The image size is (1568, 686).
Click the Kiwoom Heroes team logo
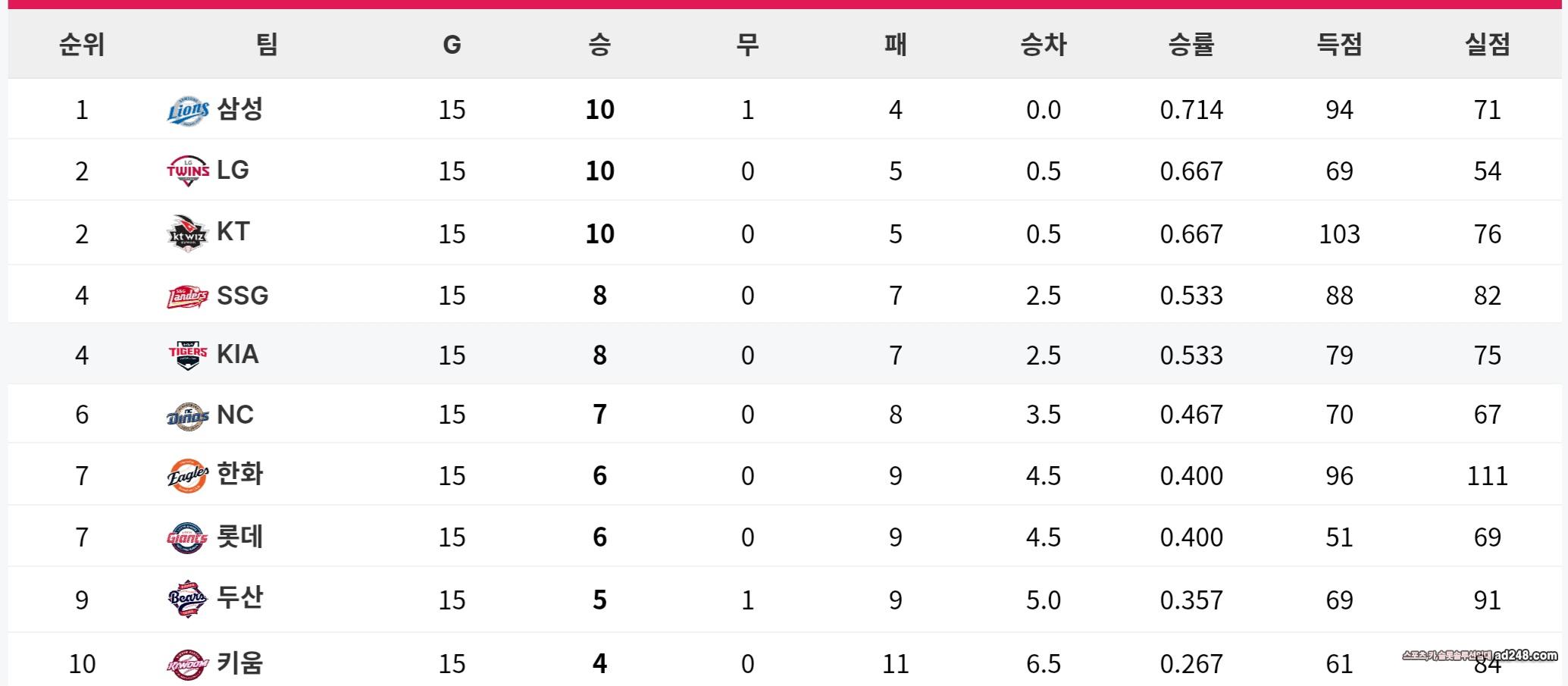tap(187, 664)
